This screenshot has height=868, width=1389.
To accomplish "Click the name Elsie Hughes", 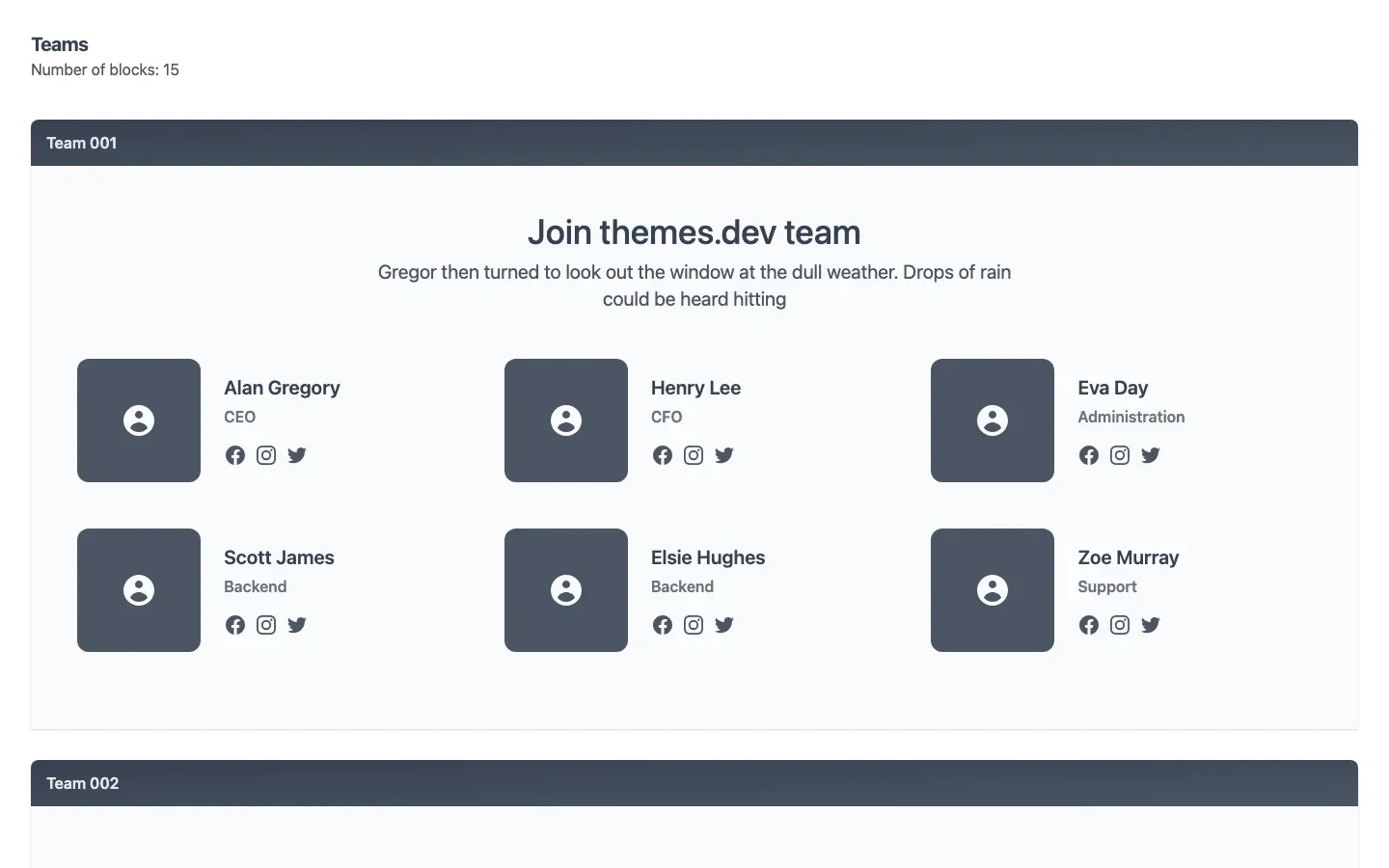I will point(708,557).
